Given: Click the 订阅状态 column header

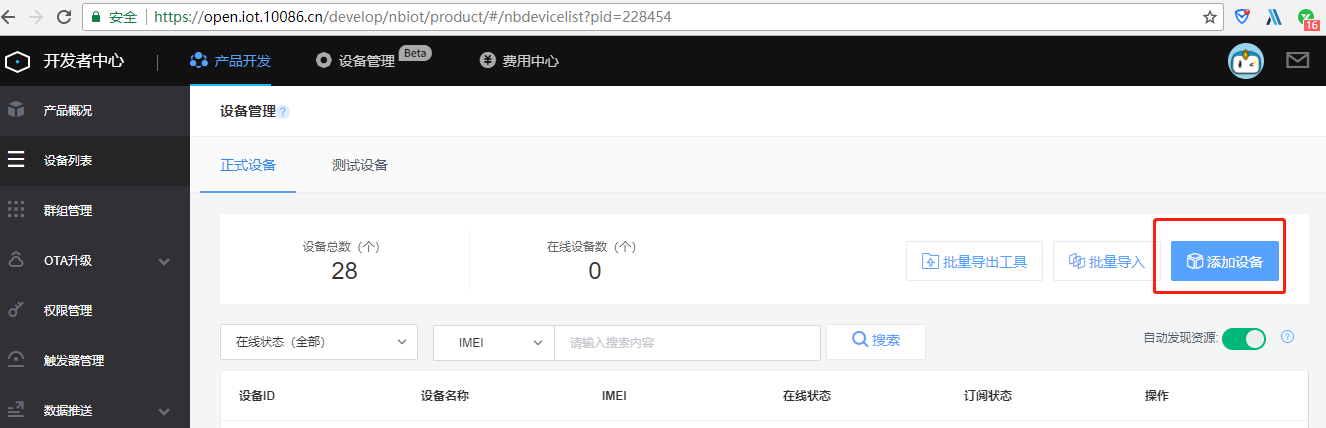Looking at the screenshot, I should point(987,395).
